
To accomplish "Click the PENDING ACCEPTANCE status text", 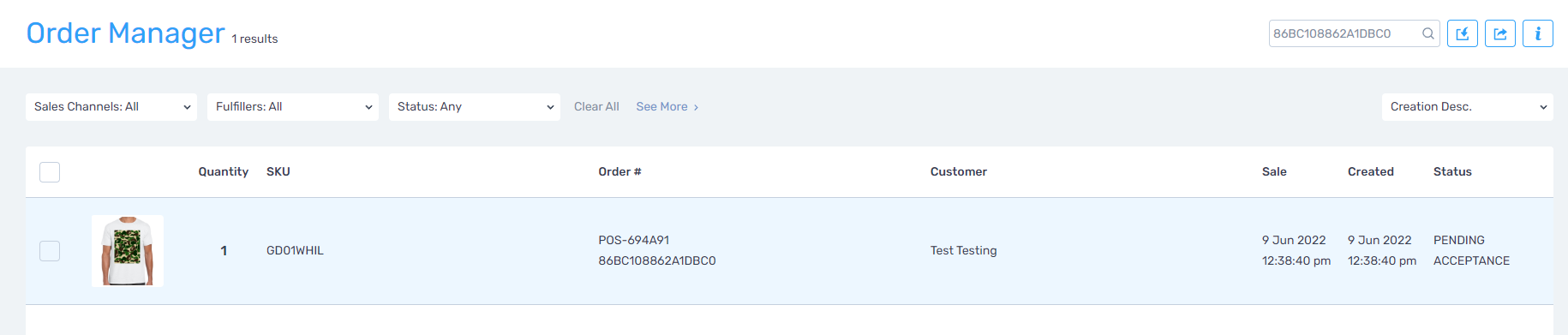I will (1472, 250).
